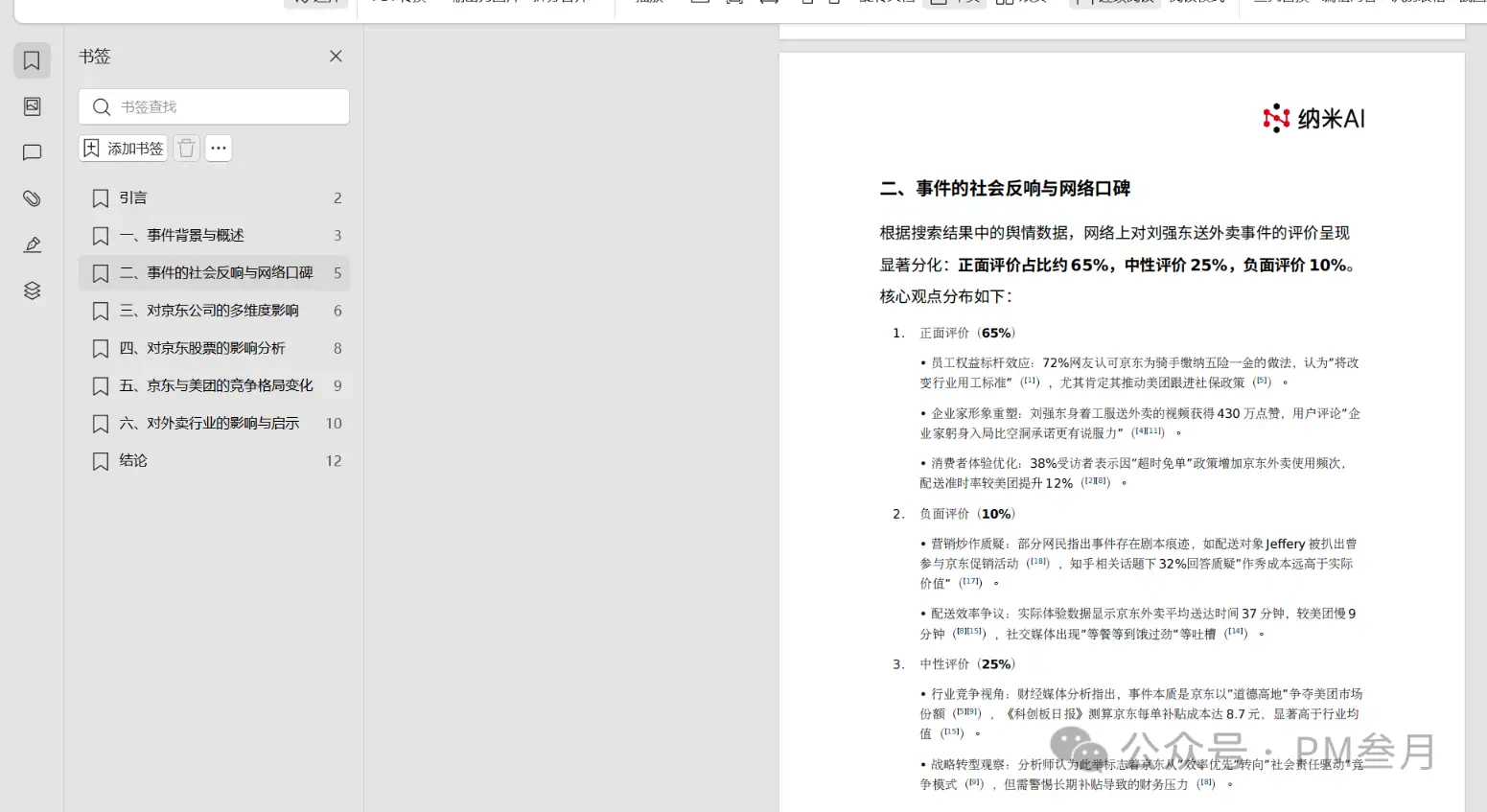1487x812 pixels.
Task: Select the 引言 bookmark
Action: (214, 198)
